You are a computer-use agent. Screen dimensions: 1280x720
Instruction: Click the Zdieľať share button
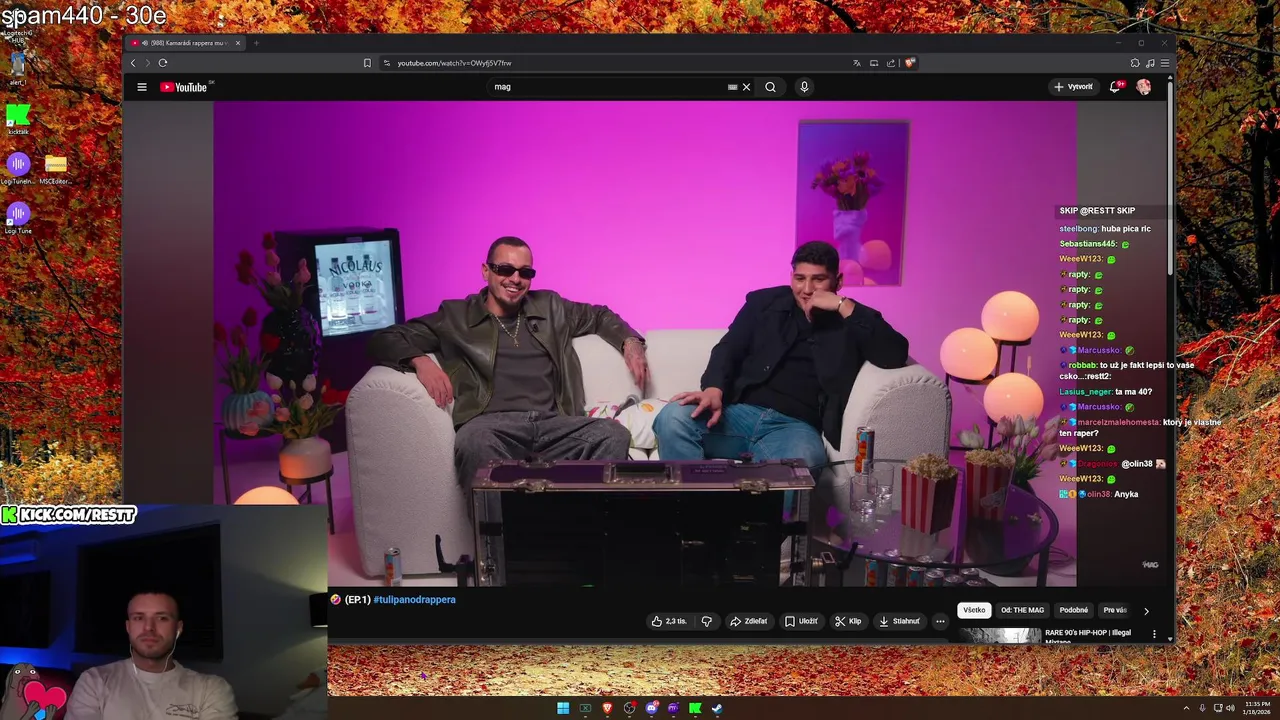(748, 621)
